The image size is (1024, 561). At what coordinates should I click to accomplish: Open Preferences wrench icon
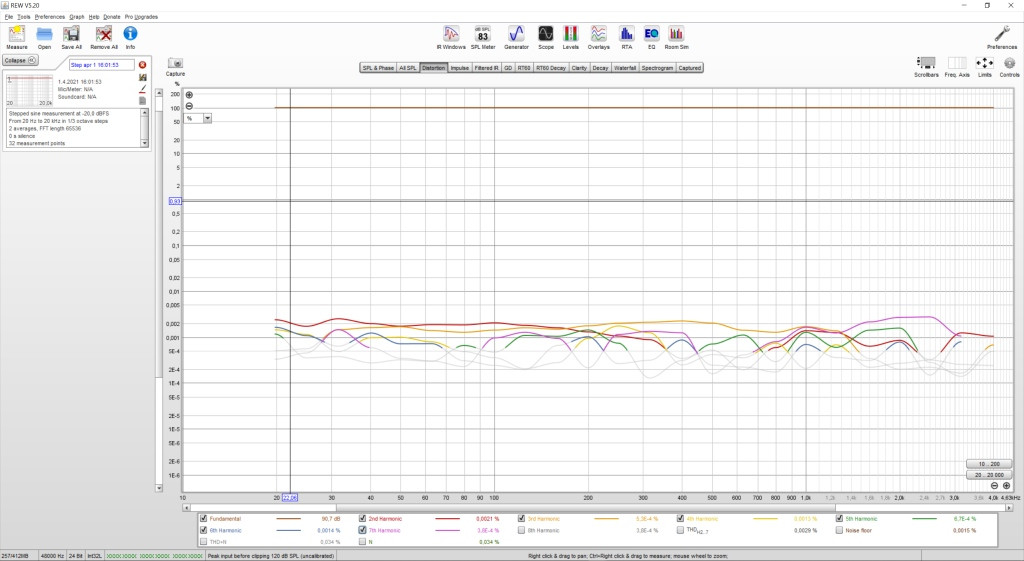coord(1002,37)
